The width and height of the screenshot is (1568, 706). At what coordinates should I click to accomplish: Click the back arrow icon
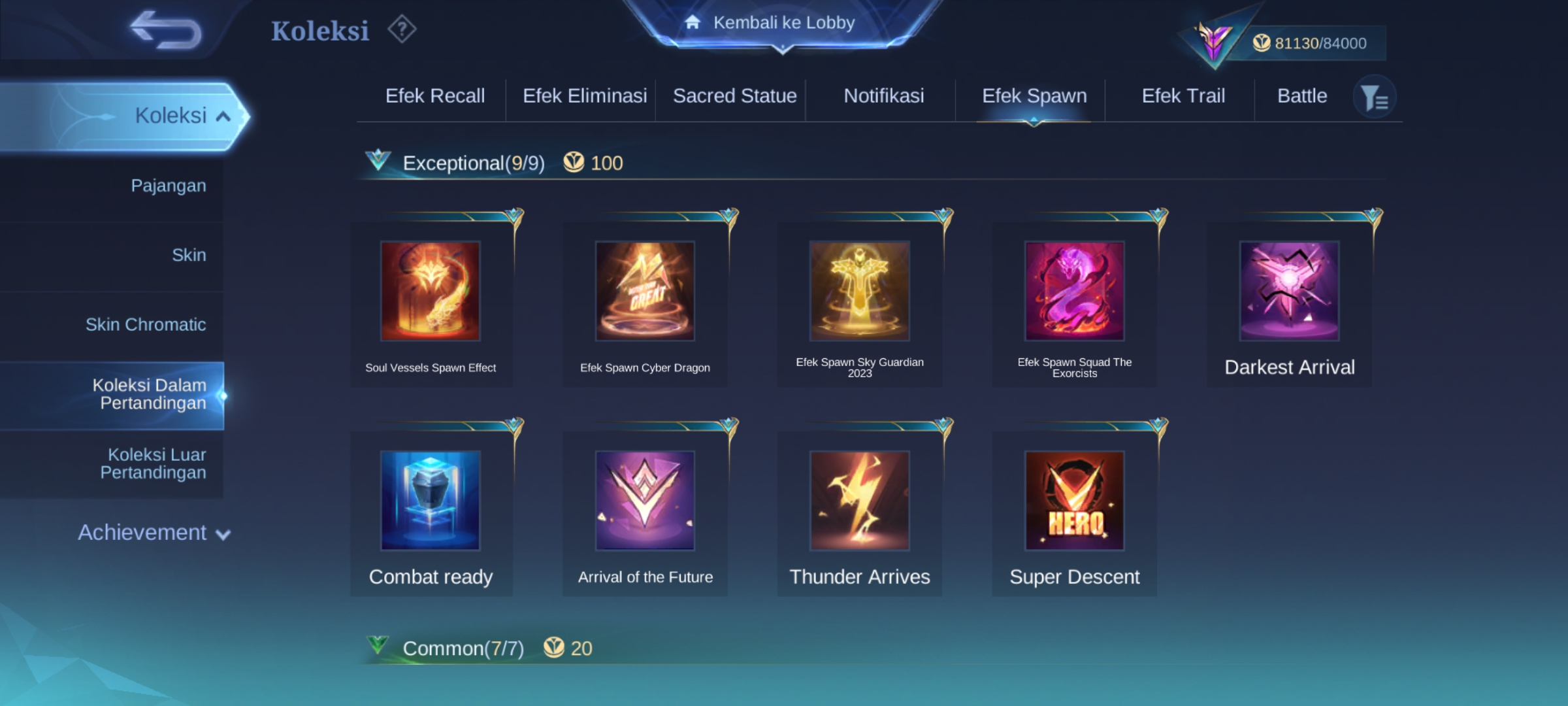point(166,30)
